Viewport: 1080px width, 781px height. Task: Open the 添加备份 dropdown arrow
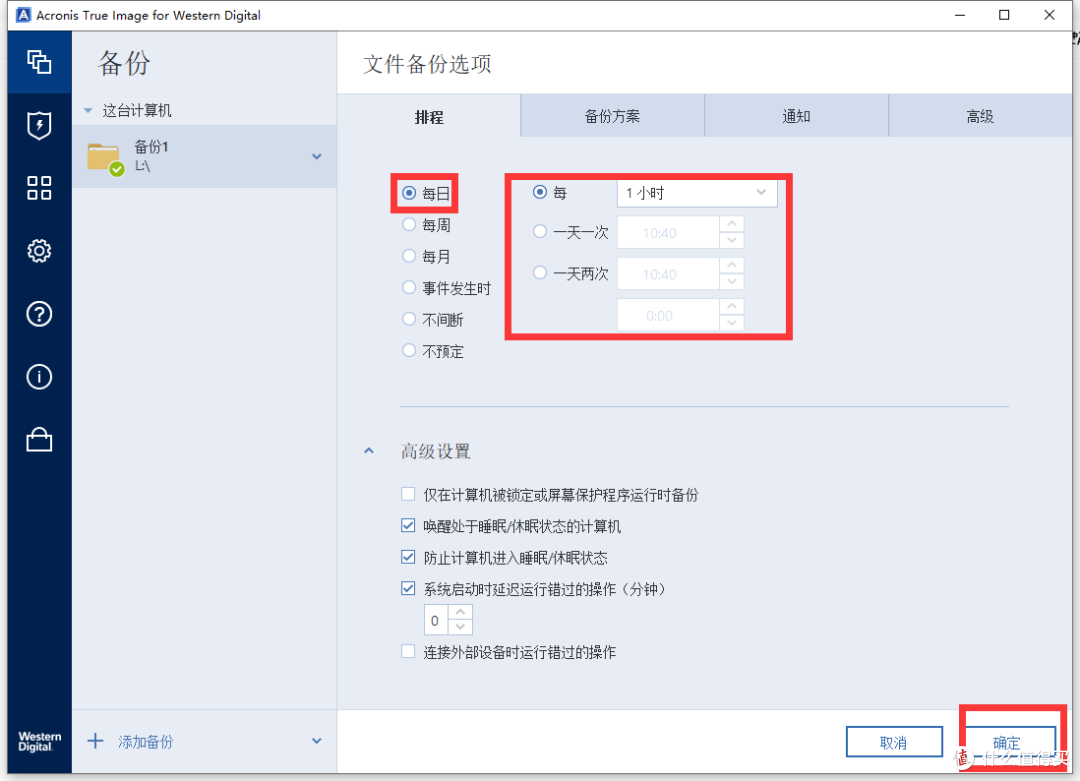click(317, 741)
